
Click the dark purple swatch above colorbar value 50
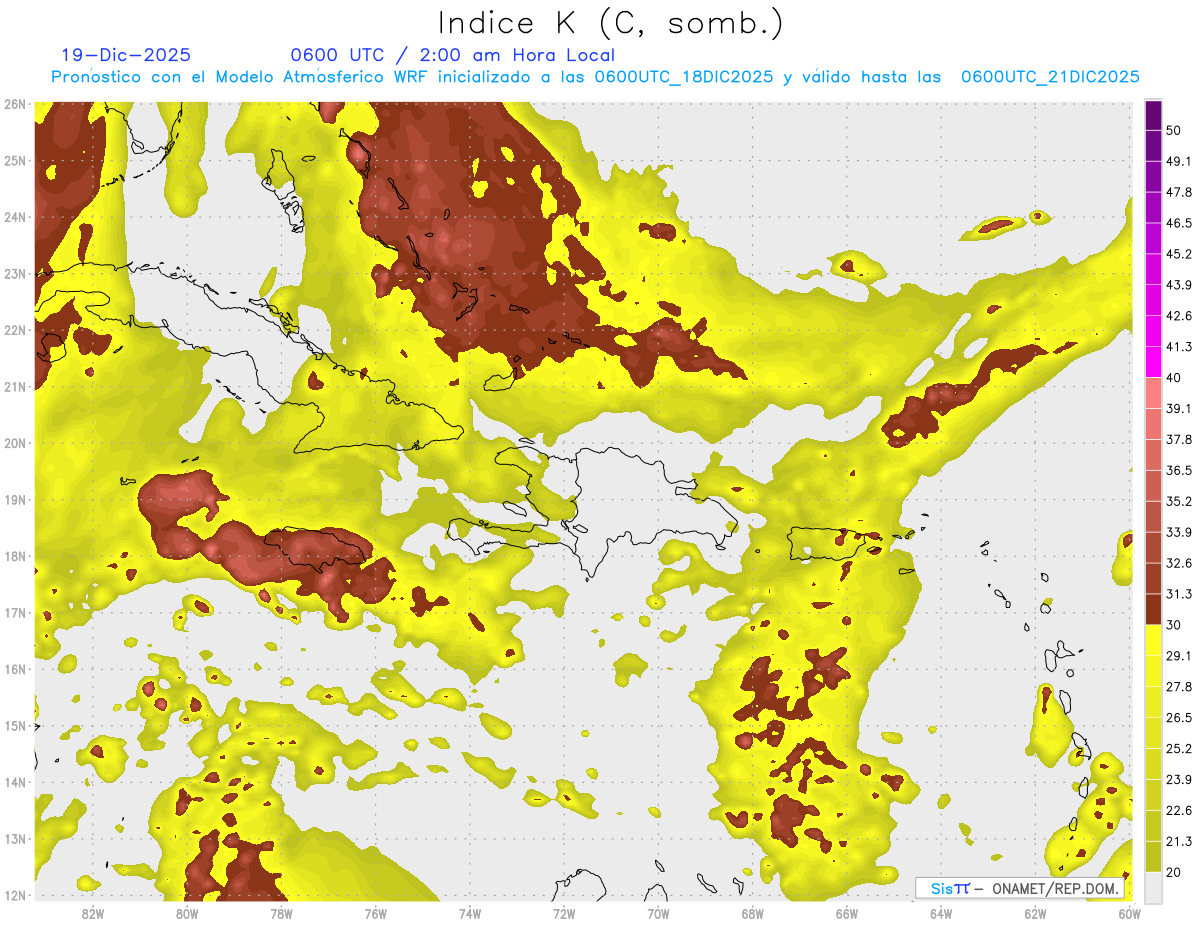coord(1153,115)
